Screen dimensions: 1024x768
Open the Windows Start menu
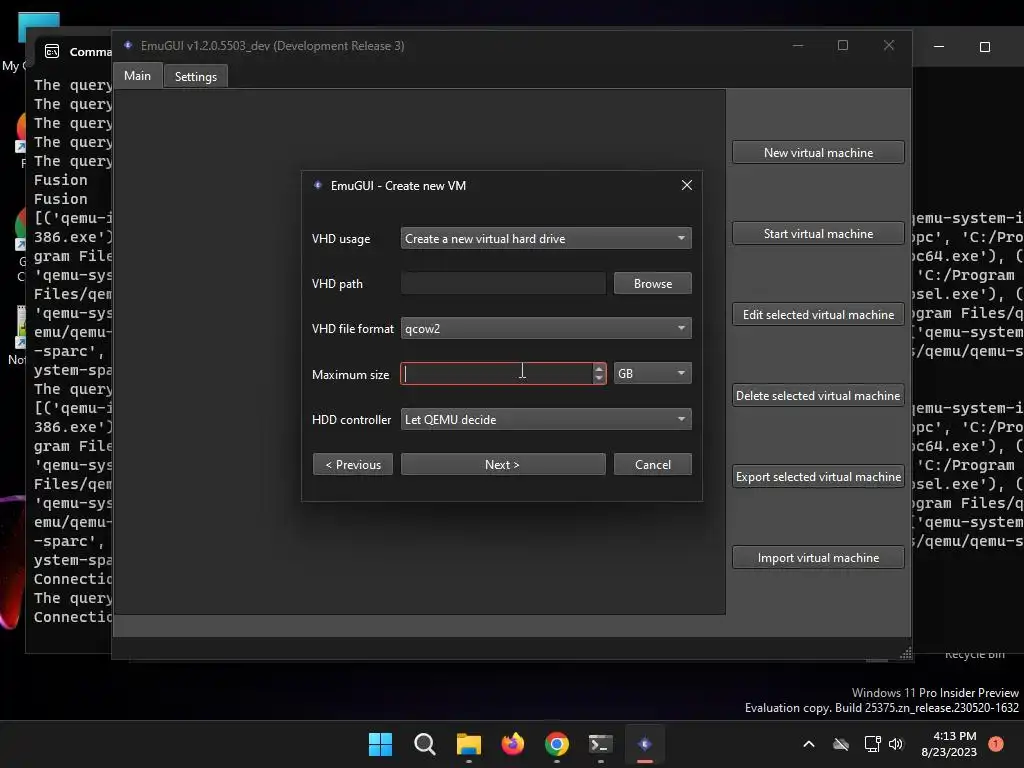pos(380,744)
